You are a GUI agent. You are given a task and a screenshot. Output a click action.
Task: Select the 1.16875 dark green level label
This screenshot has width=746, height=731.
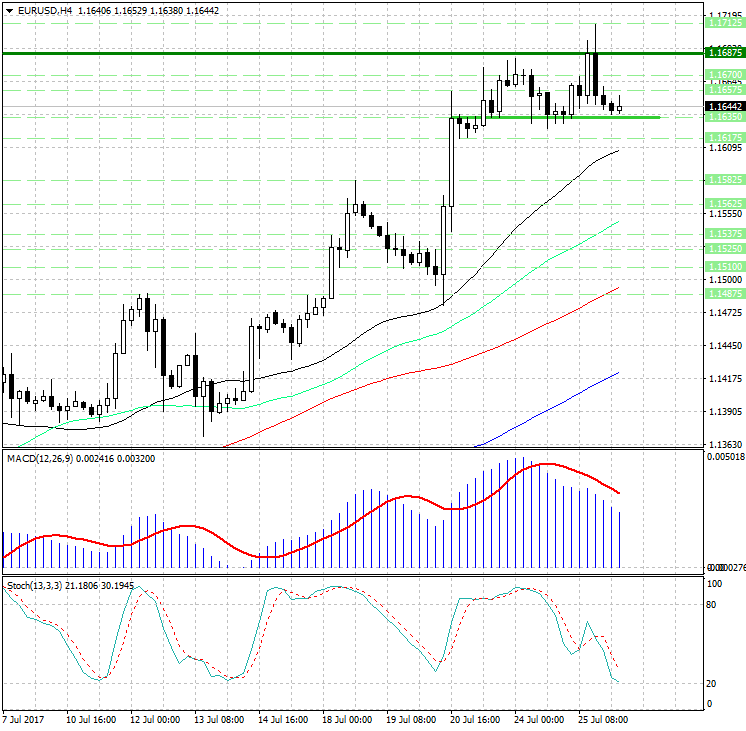pyautogui.click(x=725, y=53)
